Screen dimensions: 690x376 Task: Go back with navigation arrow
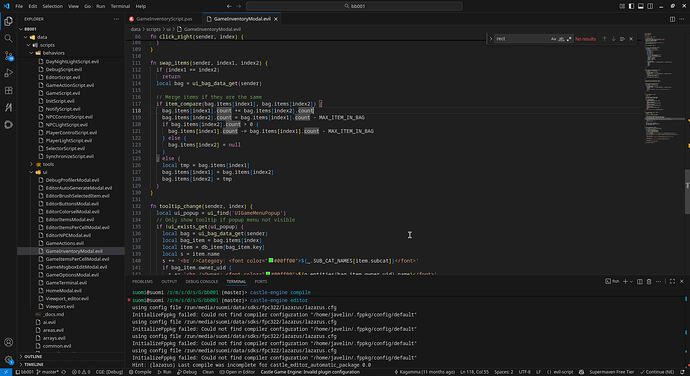pyautogui.click(x=229, y=6)
